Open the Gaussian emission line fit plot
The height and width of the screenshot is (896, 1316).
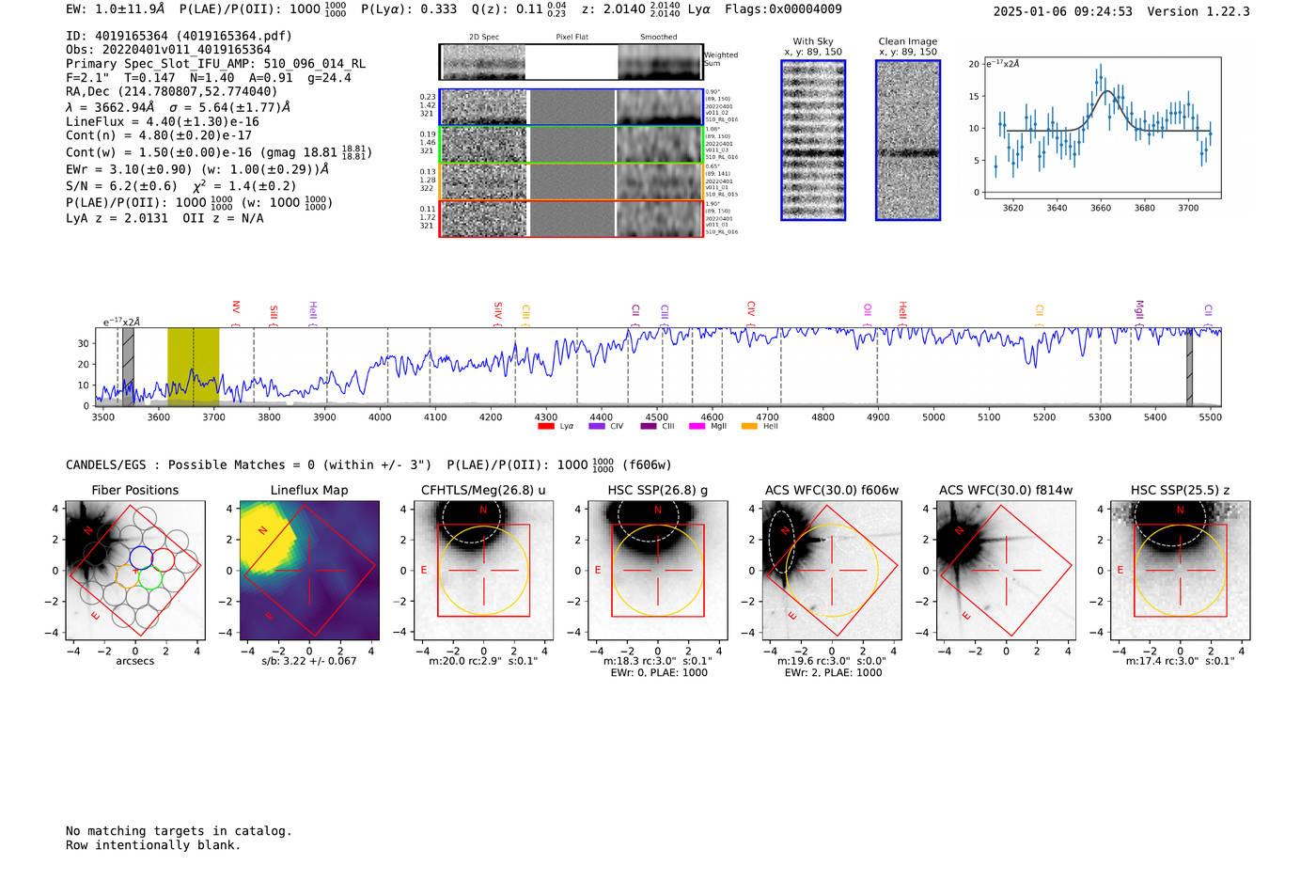1102,128
